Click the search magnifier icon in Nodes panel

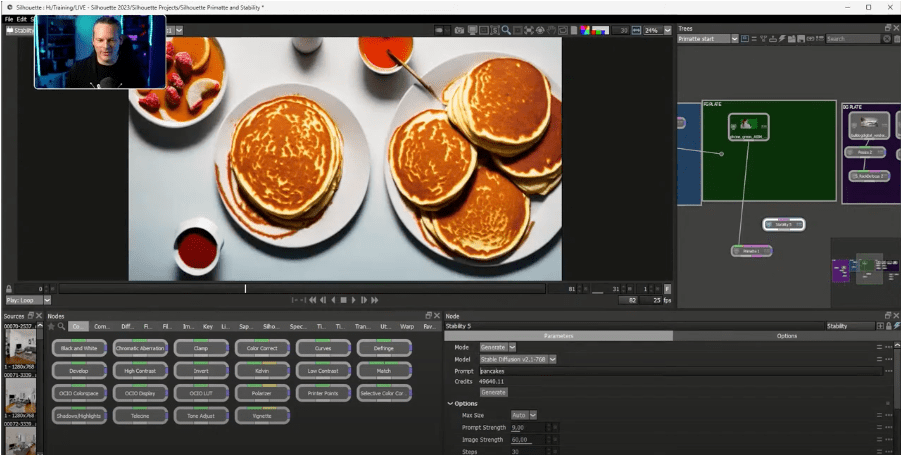tap(61, 326)
